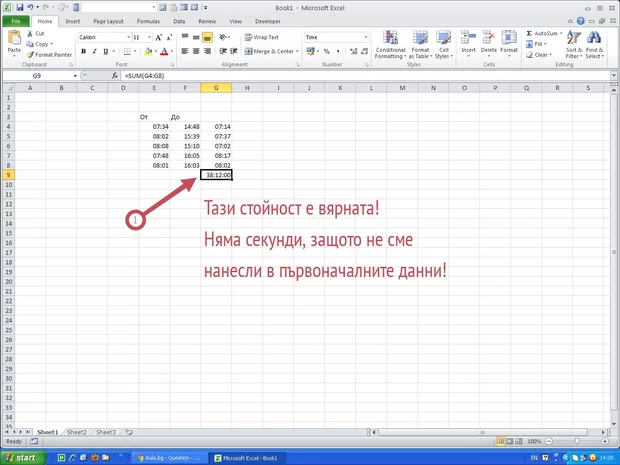Open the Merge & Center dropdown arrow
This screenshot has width=620, height=465.
coord(297,51)
